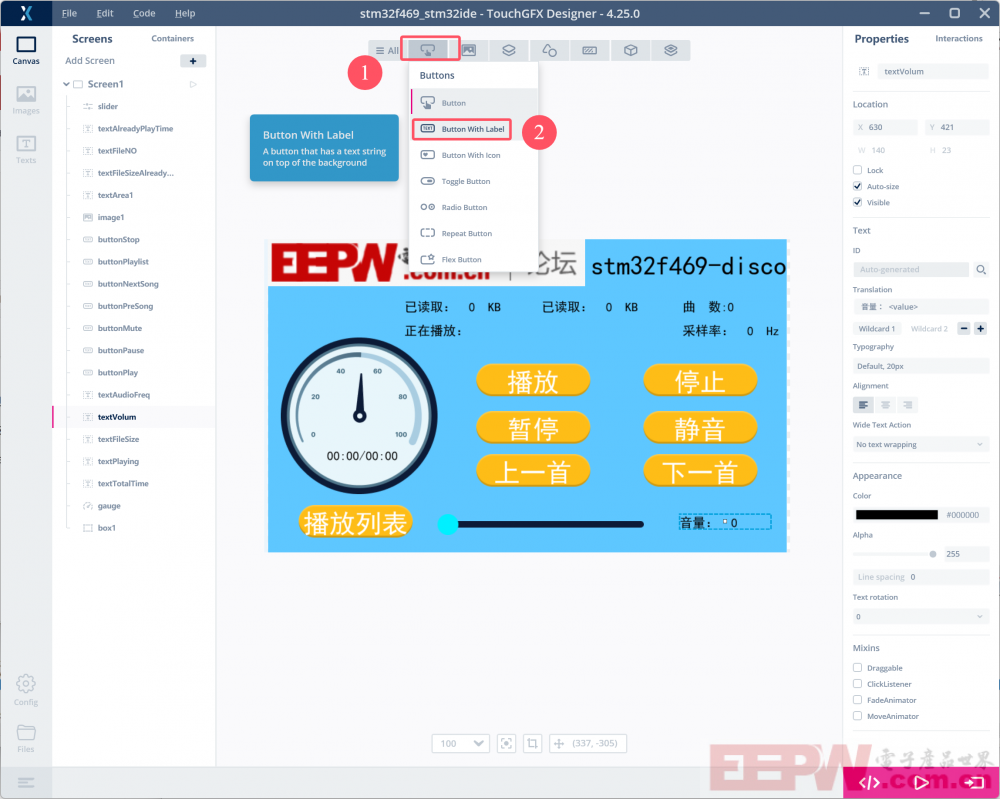
Task: Add a new screen with plus button
Action: coord(193,61)
